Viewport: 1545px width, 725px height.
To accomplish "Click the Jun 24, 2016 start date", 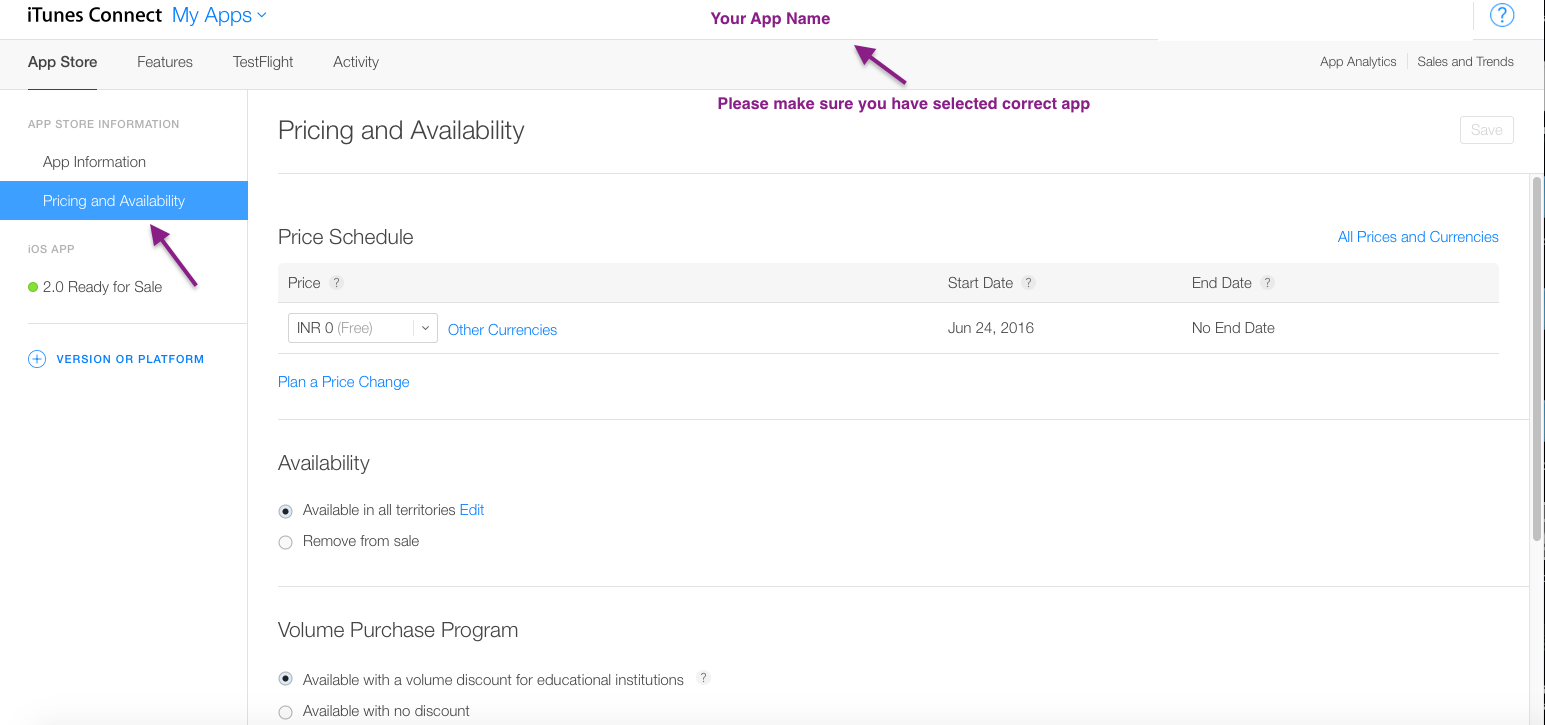I will [x=991, y=328].
